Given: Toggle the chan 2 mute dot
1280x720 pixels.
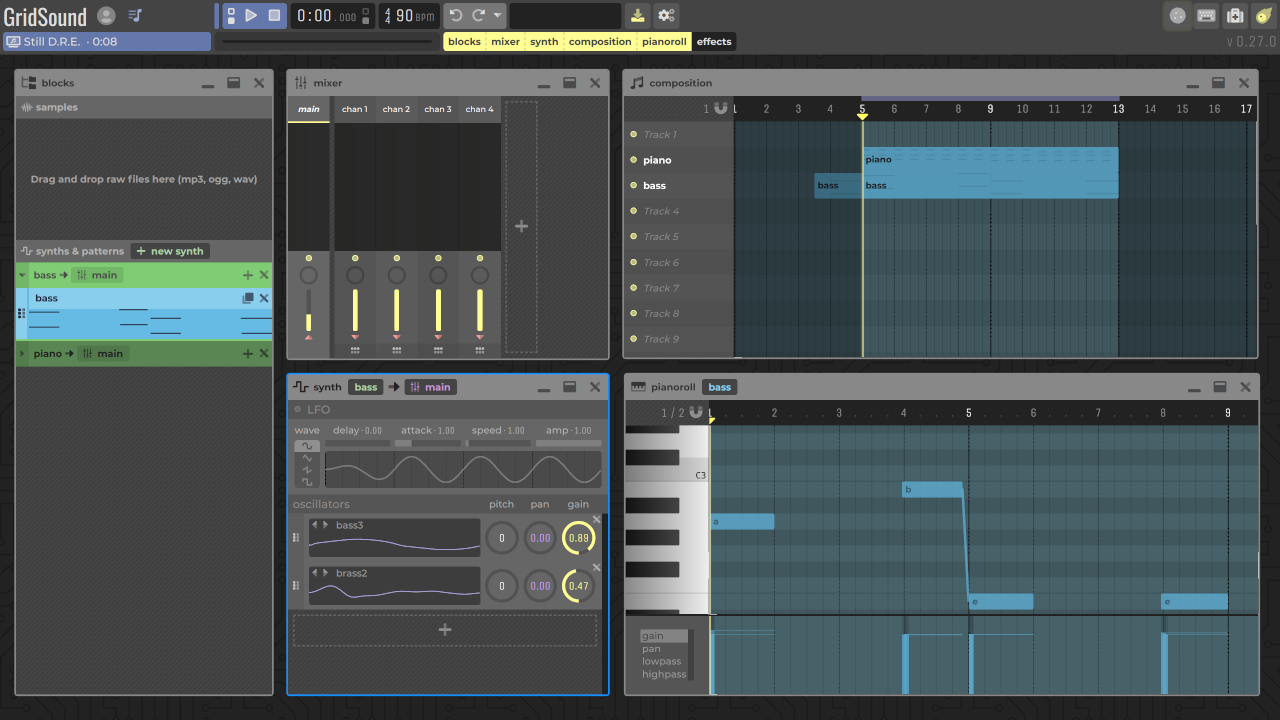Looking at the screenshot, I should click(x=397, y=258).
